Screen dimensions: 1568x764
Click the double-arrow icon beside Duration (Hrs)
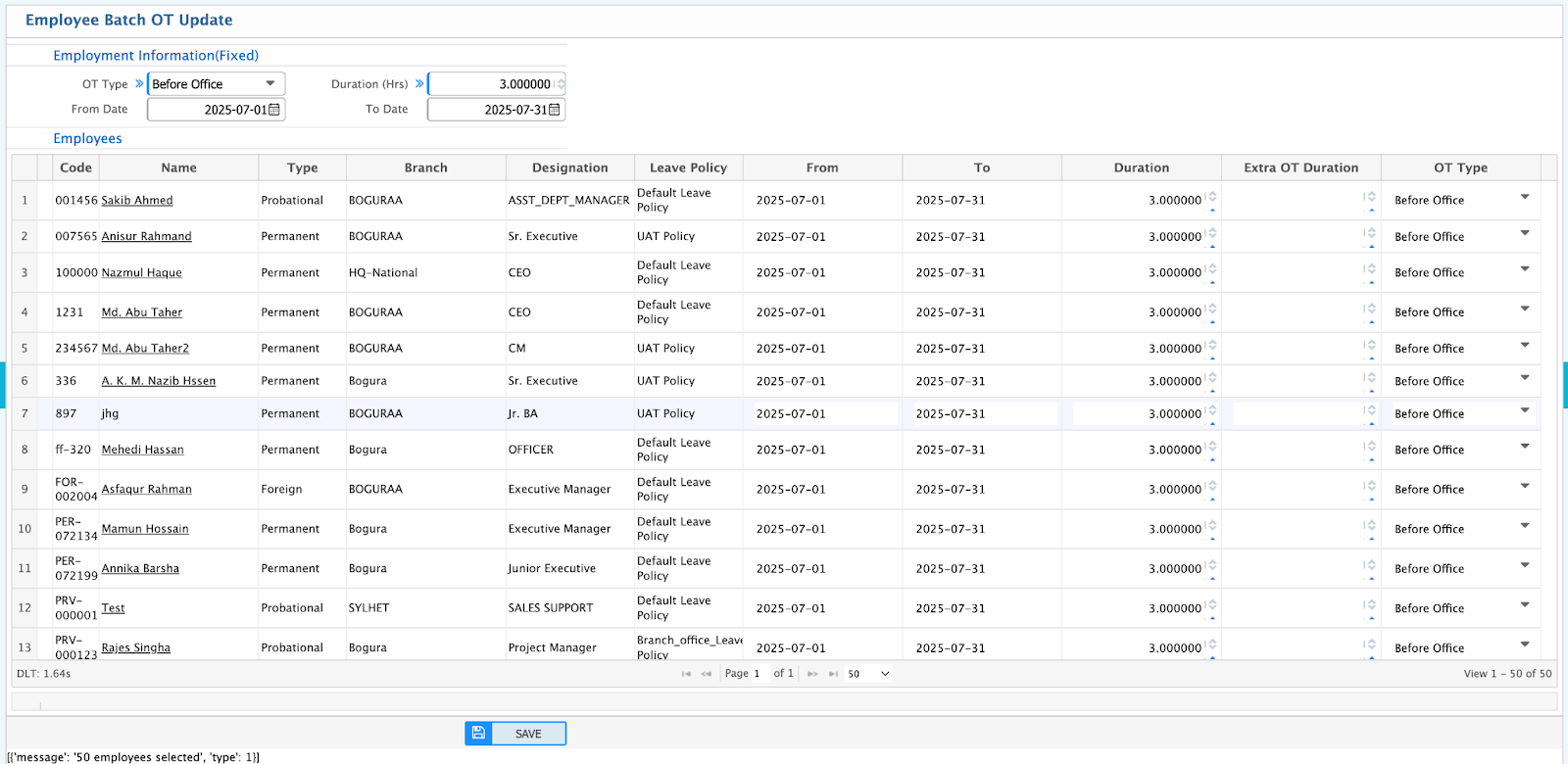coord(419,84)
